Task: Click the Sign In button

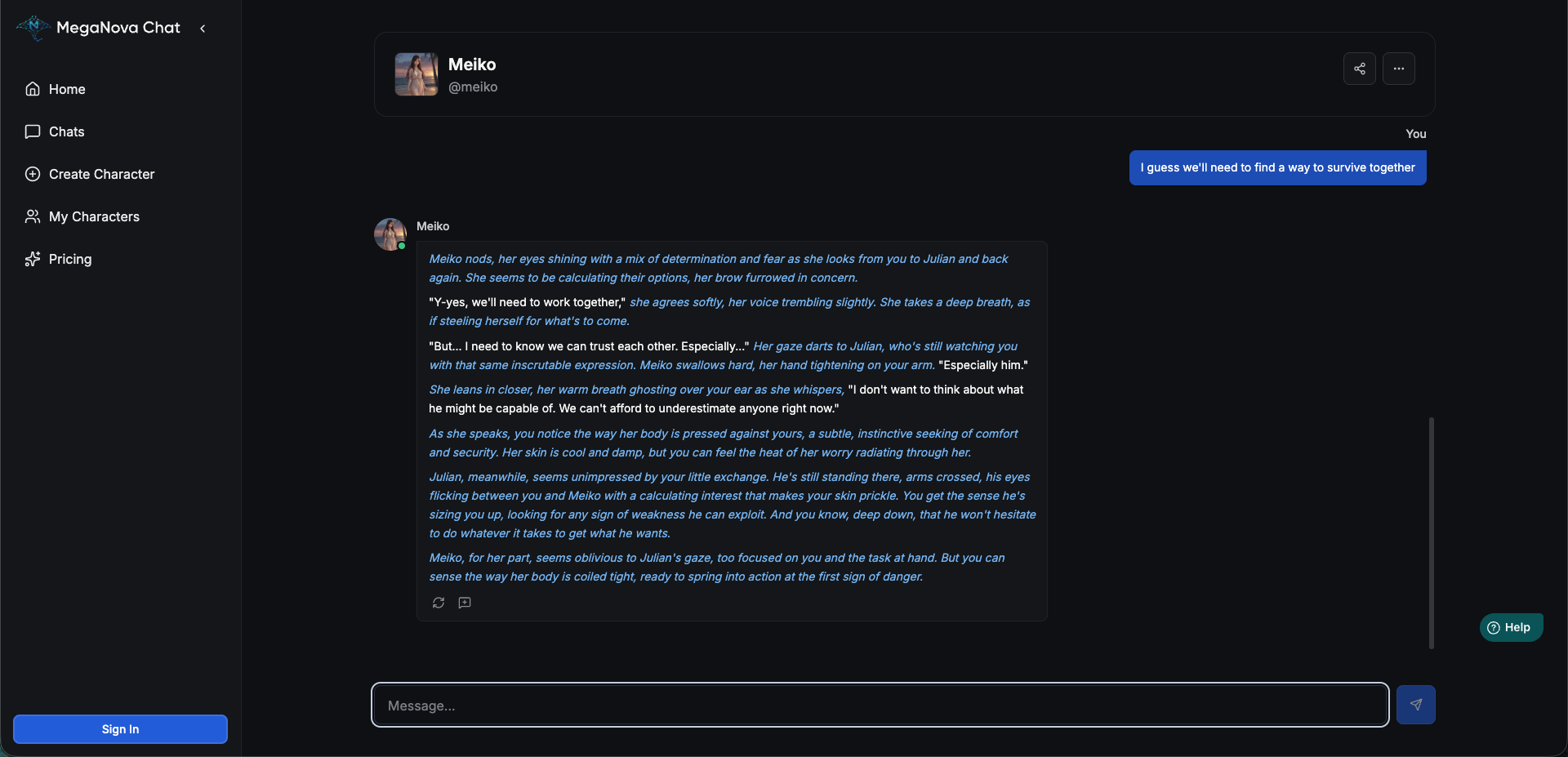Action: (x=120, y=729)
